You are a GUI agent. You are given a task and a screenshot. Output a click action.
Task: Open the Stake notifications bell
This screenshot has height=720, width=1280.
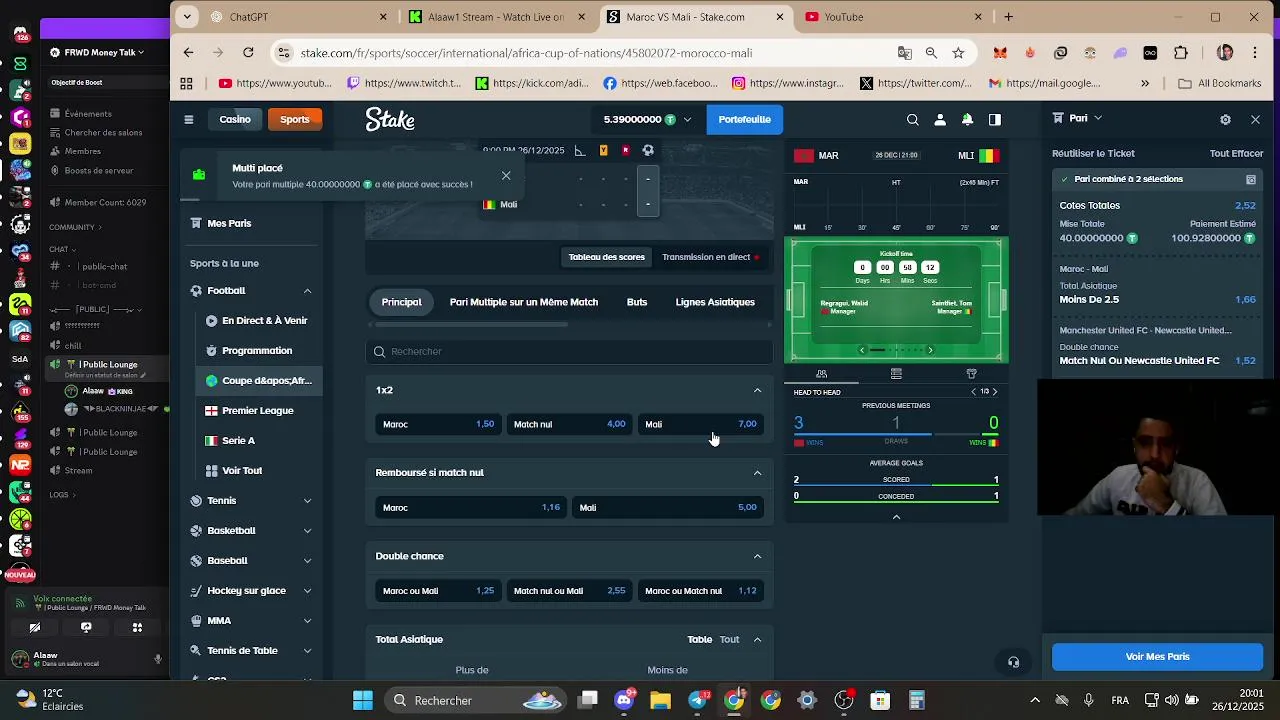point(967,119)
